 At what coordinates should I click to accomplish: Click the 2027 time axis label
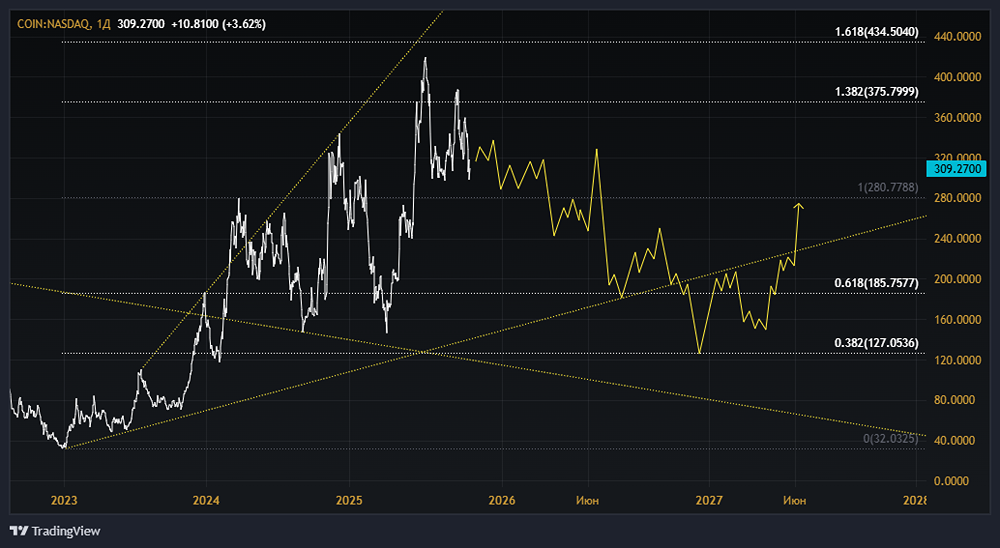click(709, 500)
